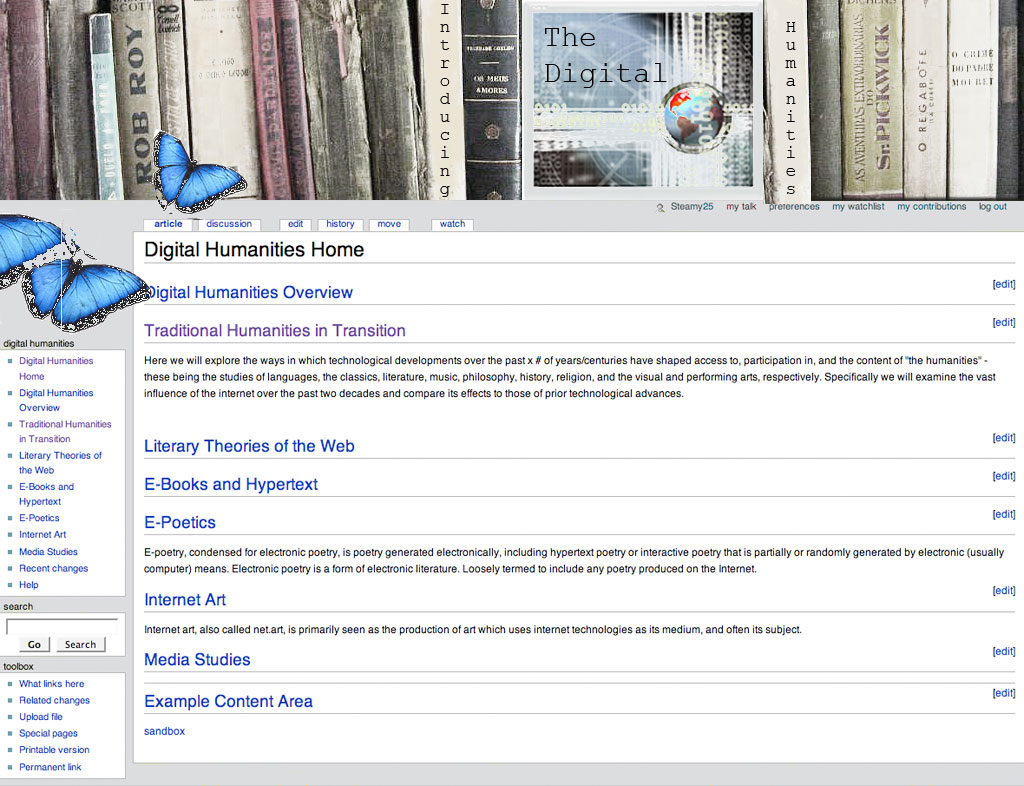The width and height of the screenshot is (1024, 786).
Task: Open the Example Content Area heading link
Action: 229,701
